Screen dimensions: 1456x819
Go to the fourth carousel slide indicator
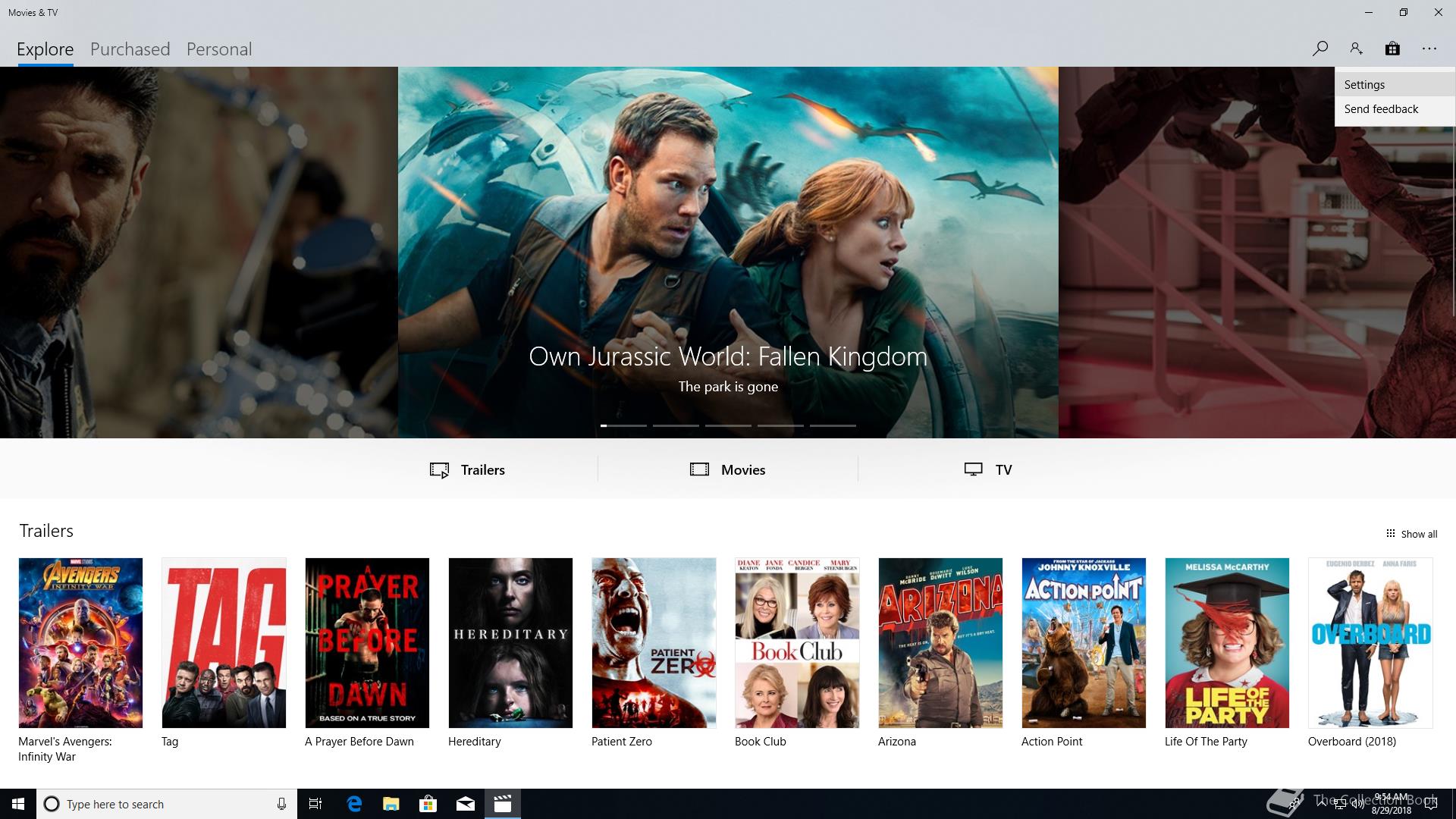780,425
